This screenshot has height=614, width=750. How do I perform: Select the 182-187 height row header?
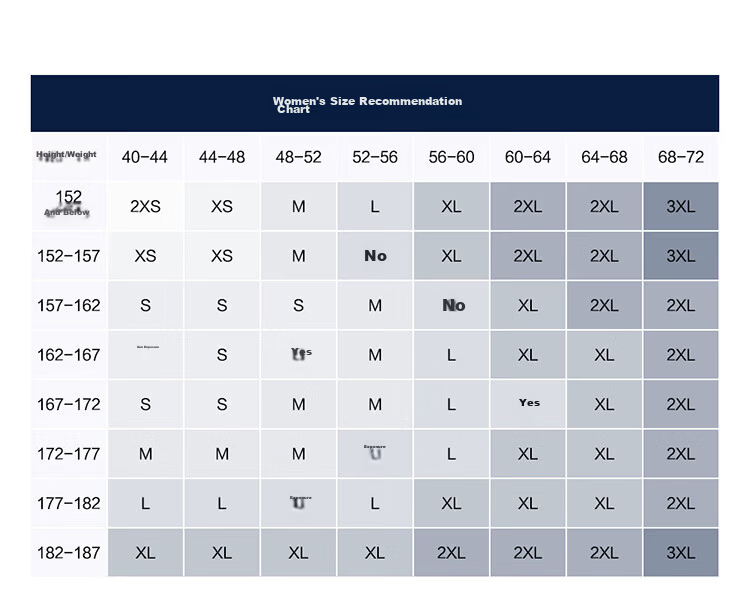69,552
